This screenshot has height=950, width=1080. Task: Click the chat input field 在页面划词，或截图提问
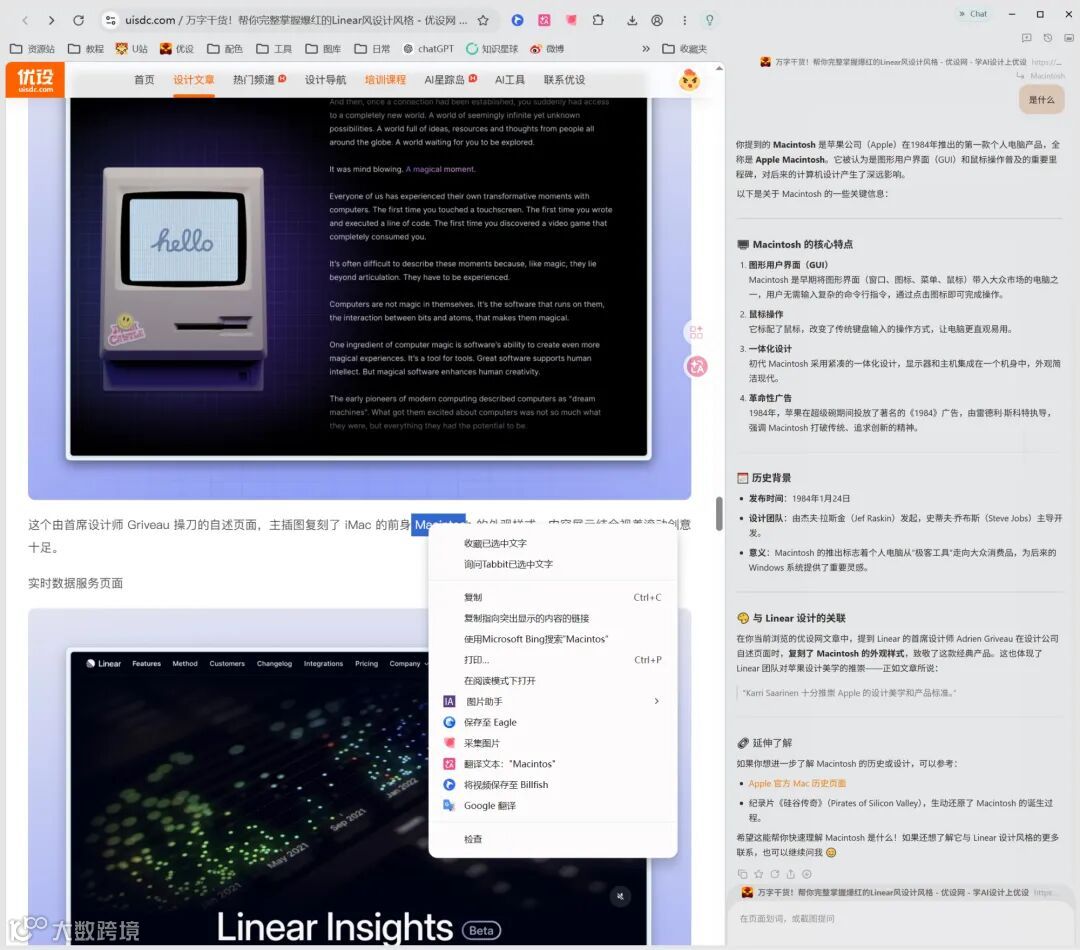point(902,919)
